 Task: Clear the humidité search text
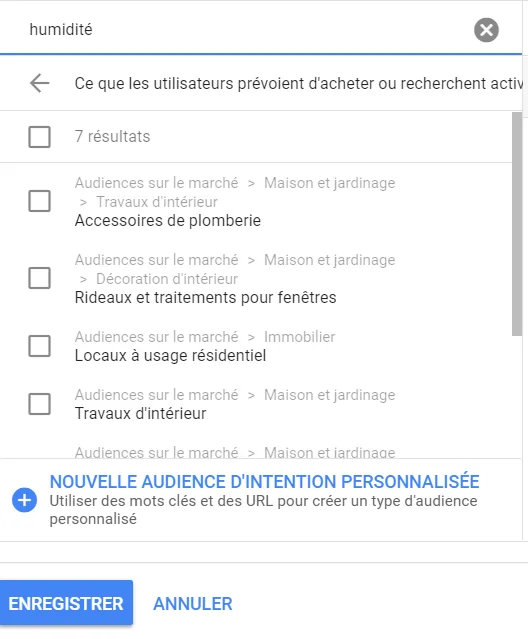(x=486, y=30)
